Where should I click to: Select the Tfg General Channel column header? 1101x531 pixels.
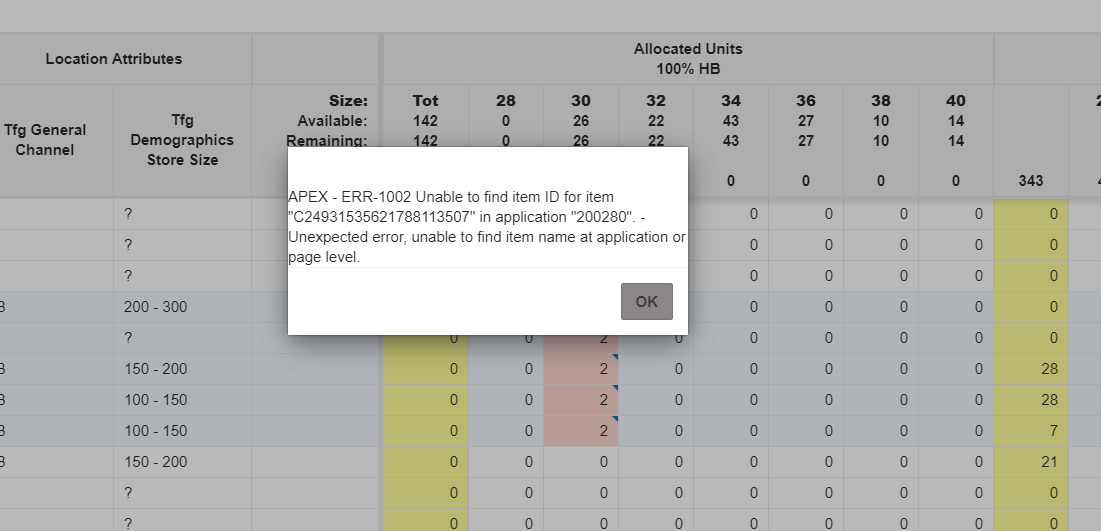coord(45,140)
